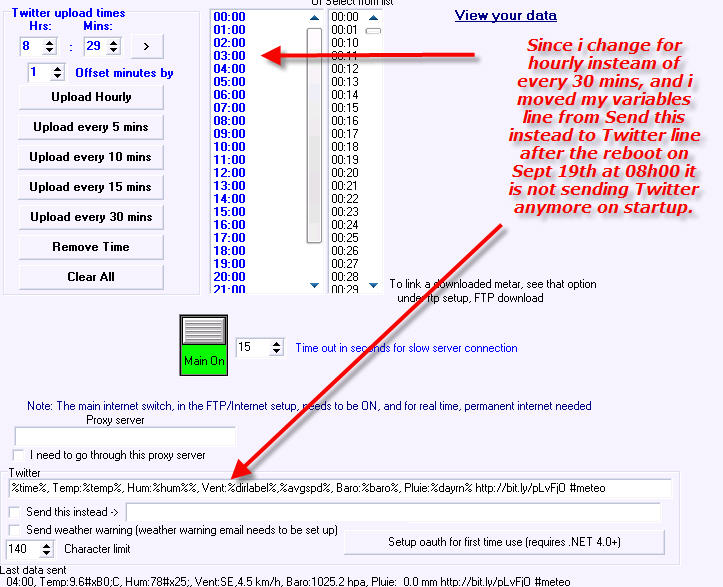Enable the proxy server checkbox
Viewport: 723px width, 587px height.
pos(18,455)
